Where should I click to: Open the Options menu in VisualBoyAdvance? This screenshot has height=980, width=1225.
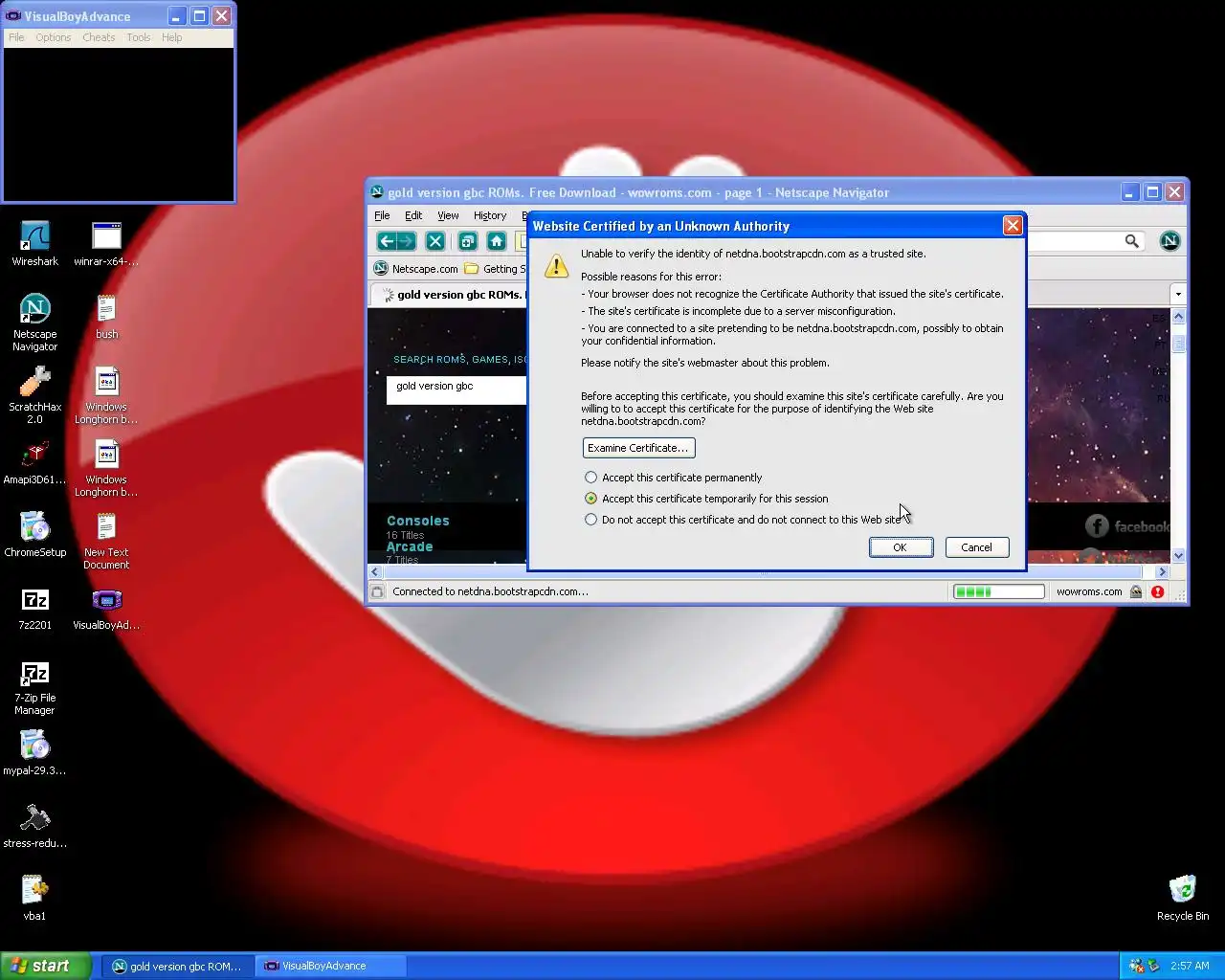tap(54, 37)
